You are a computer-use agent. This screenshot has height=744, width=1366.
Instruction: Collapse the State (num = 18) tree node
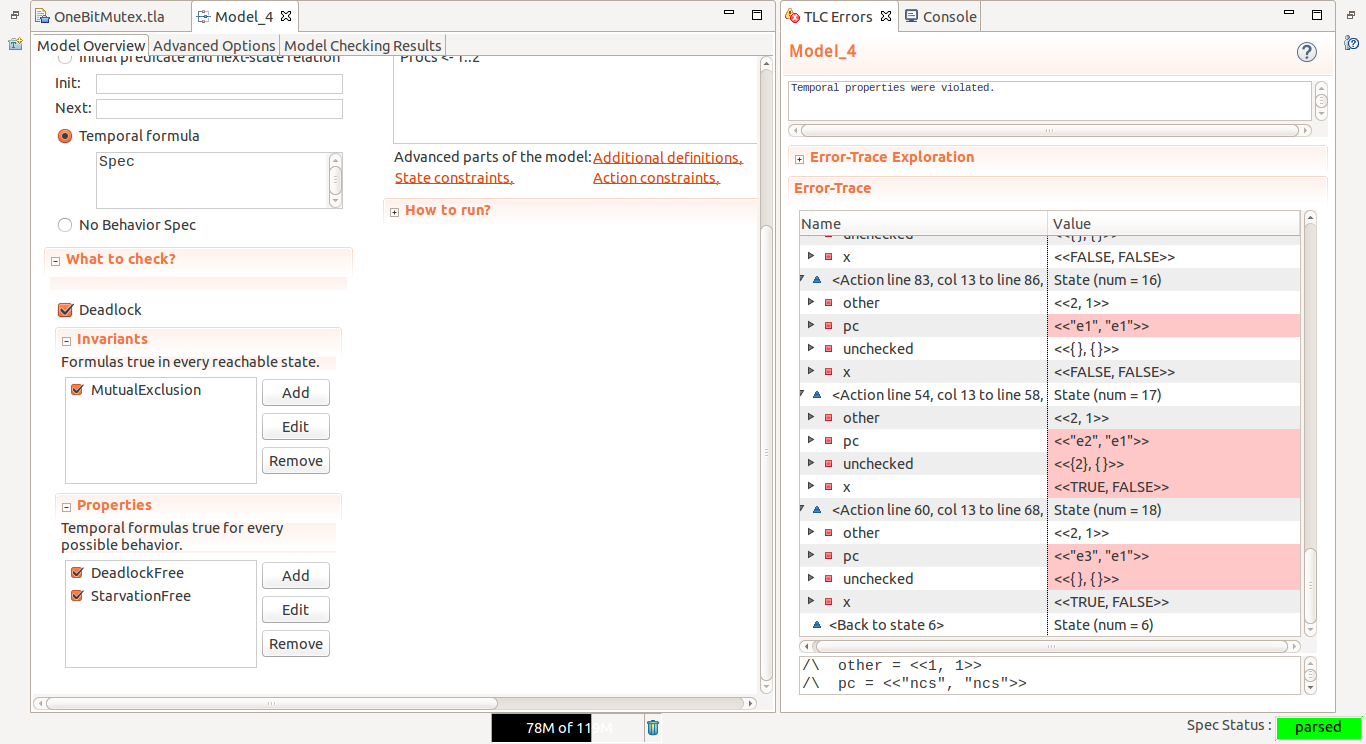click(803, 510)
